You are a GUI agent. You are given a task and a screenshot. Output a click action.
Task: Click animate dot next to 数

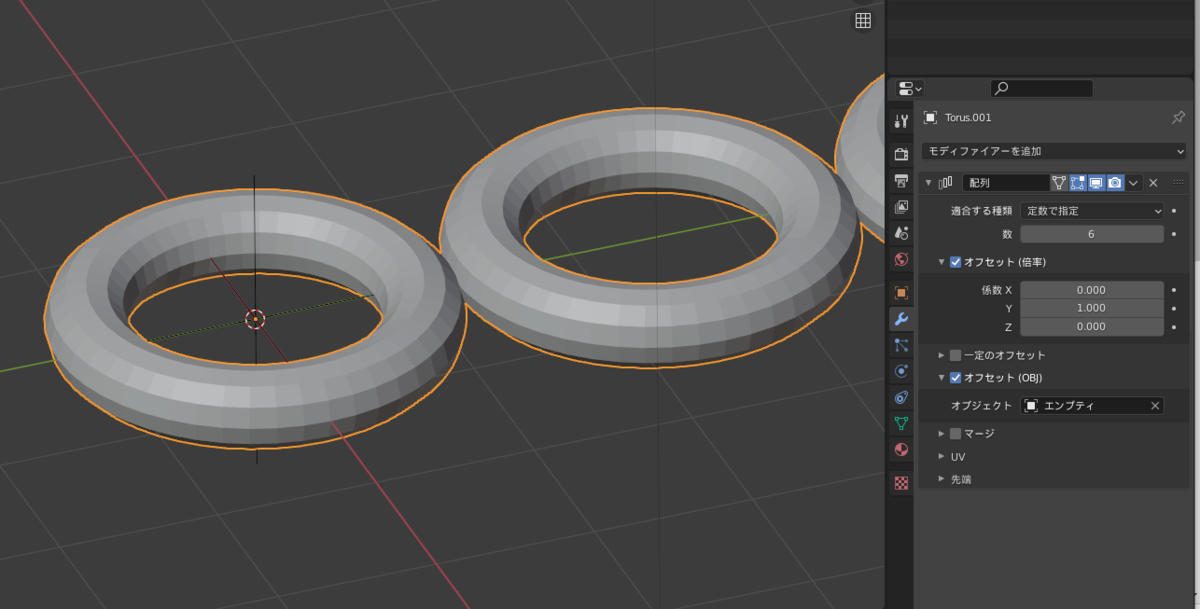(1176, 234)
